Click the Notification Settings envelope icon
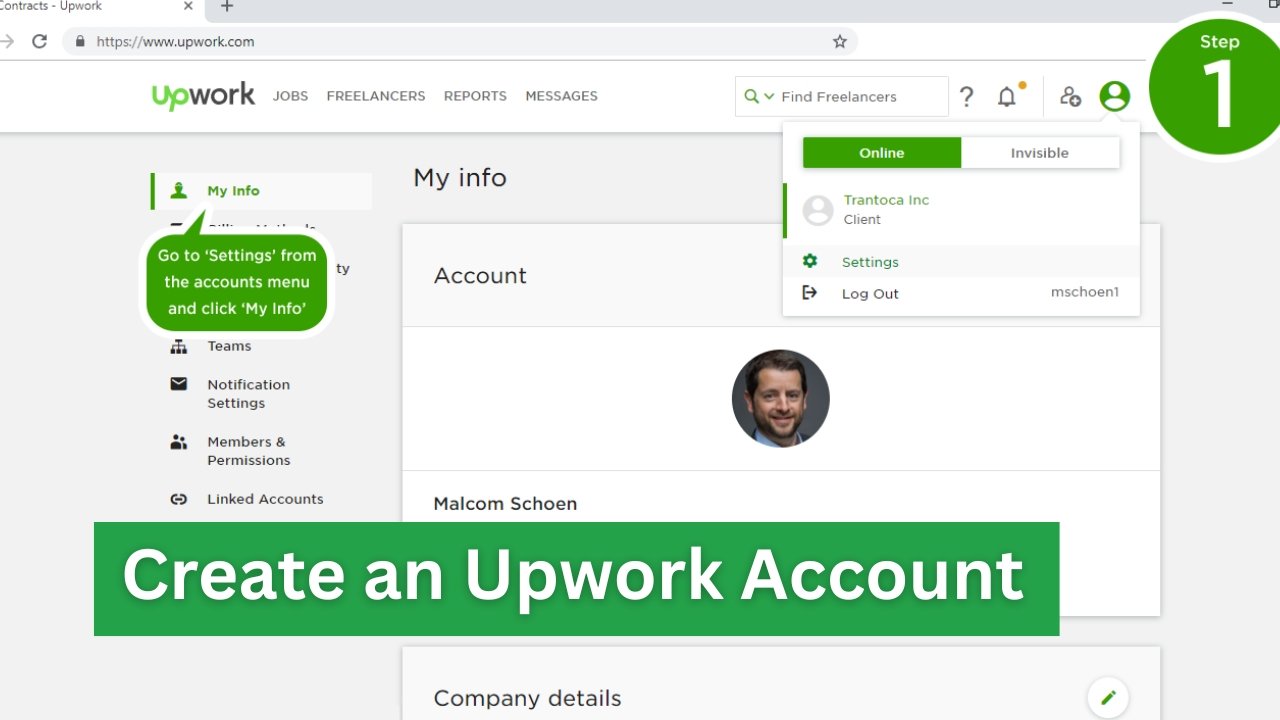This screenshot has height=720, width=1280. pos(179,384)
